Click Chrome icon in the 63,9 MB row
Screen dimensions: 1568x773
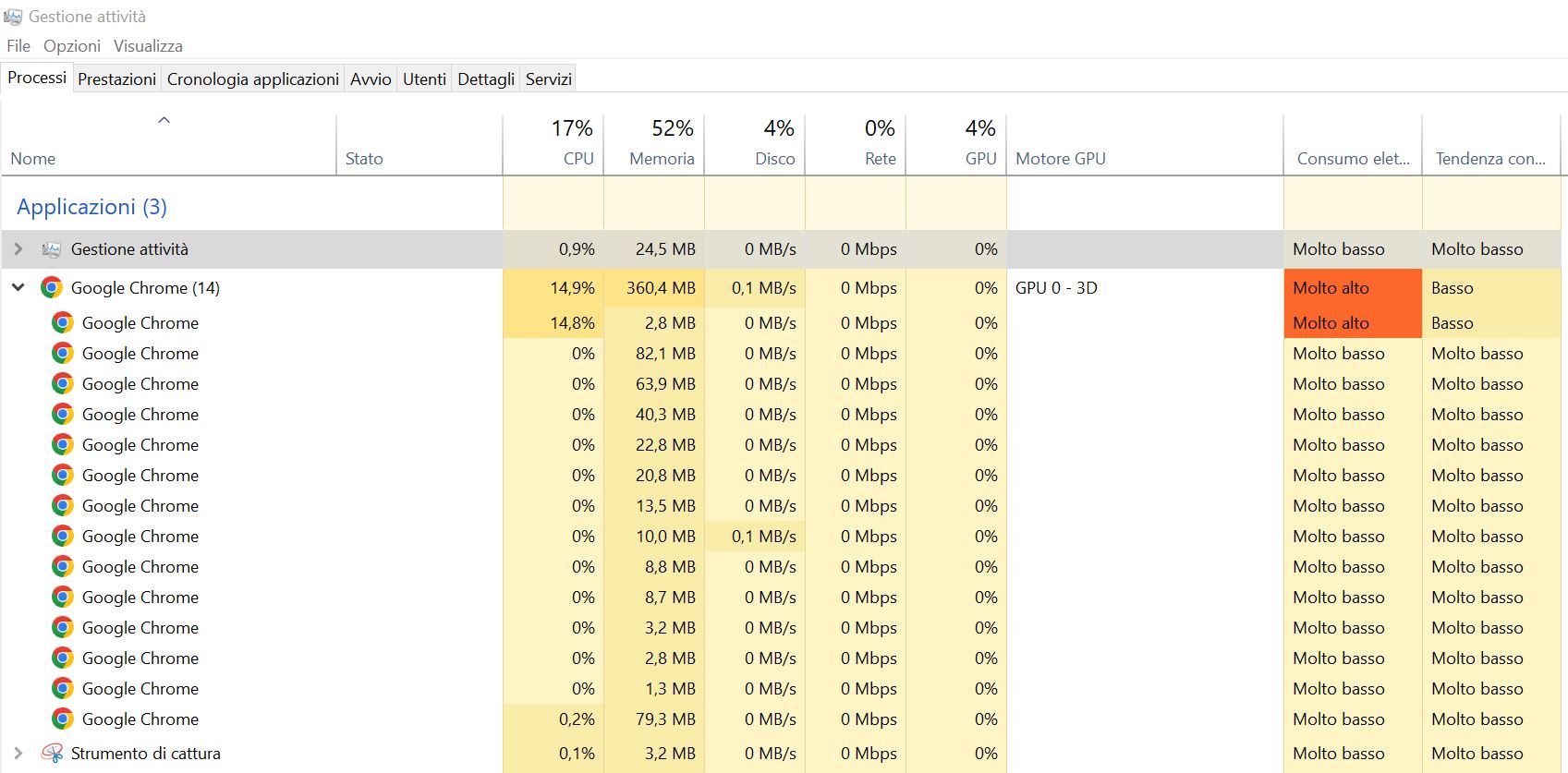tap(63, 383)
